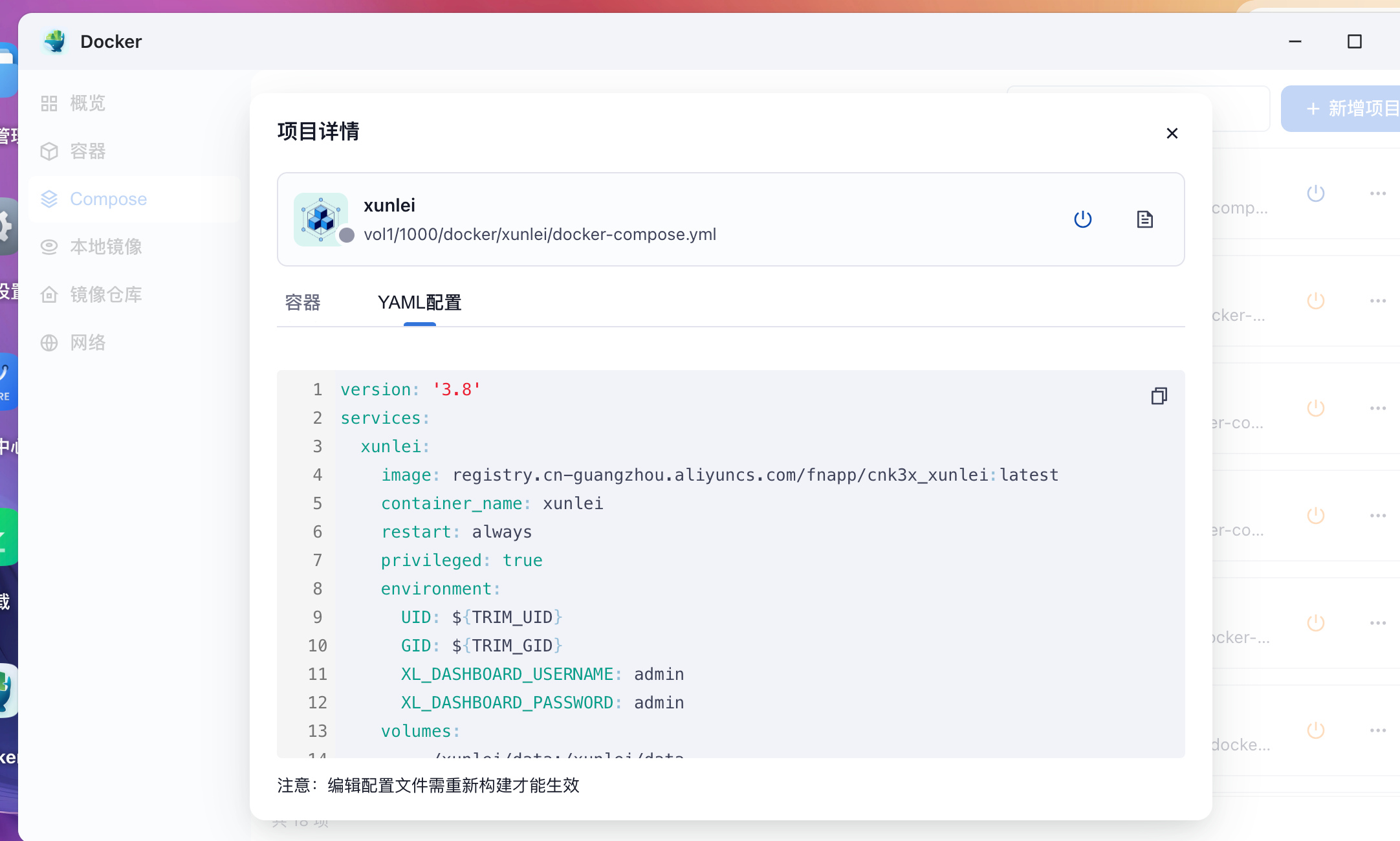
Task: Open more options for ocker-... project row
Action: [x=1378, y=623]
